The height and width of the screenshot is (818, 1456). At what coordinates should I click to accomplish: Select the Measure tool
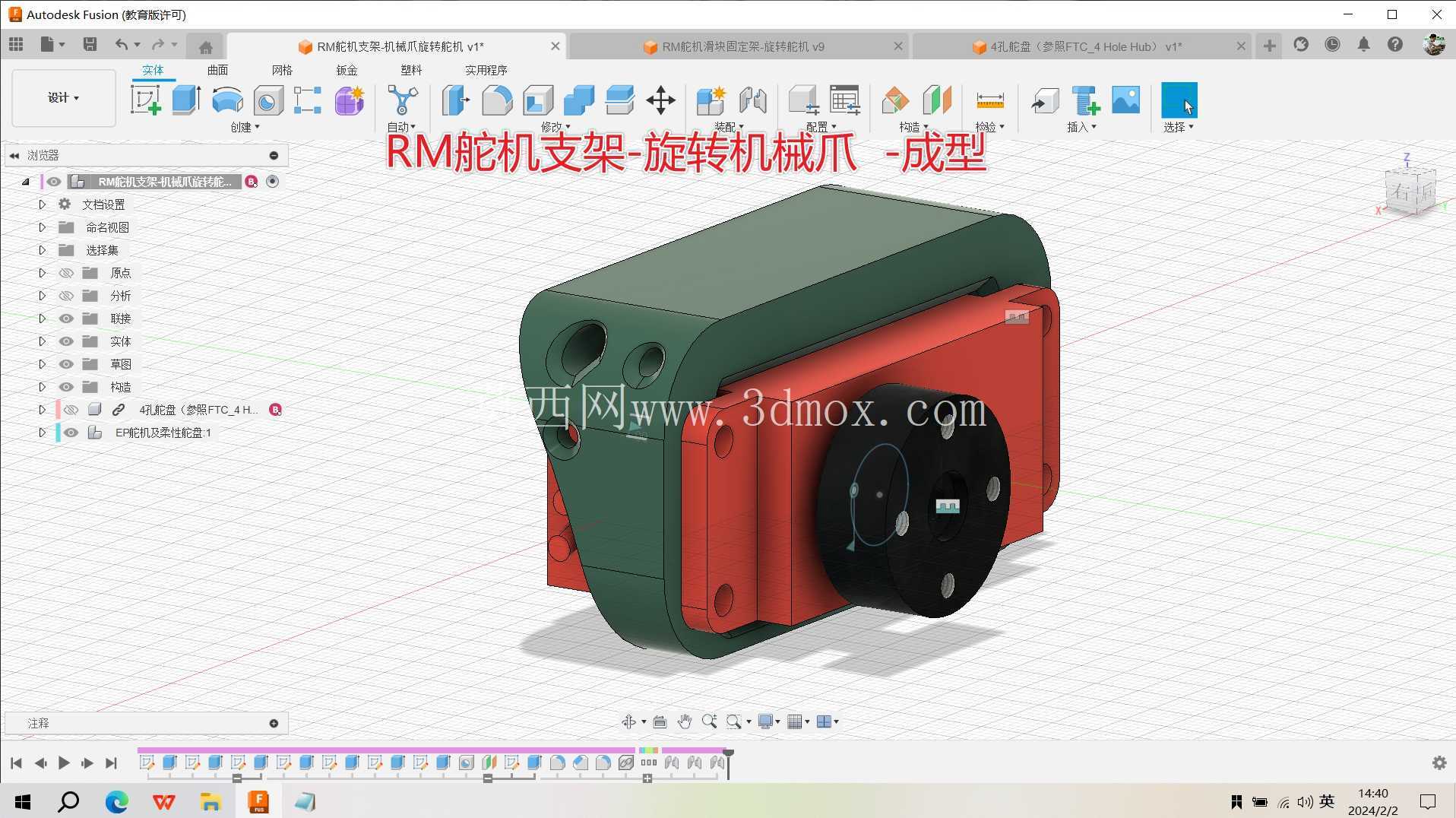tap(989, 100)
